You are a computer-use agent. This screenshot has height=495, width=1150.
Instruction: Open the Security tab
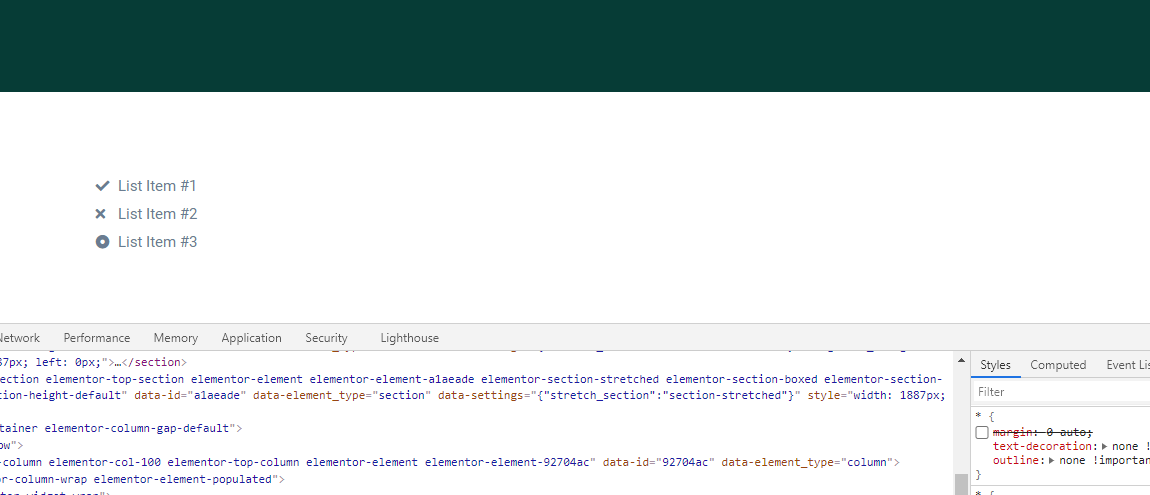point(326,338)
